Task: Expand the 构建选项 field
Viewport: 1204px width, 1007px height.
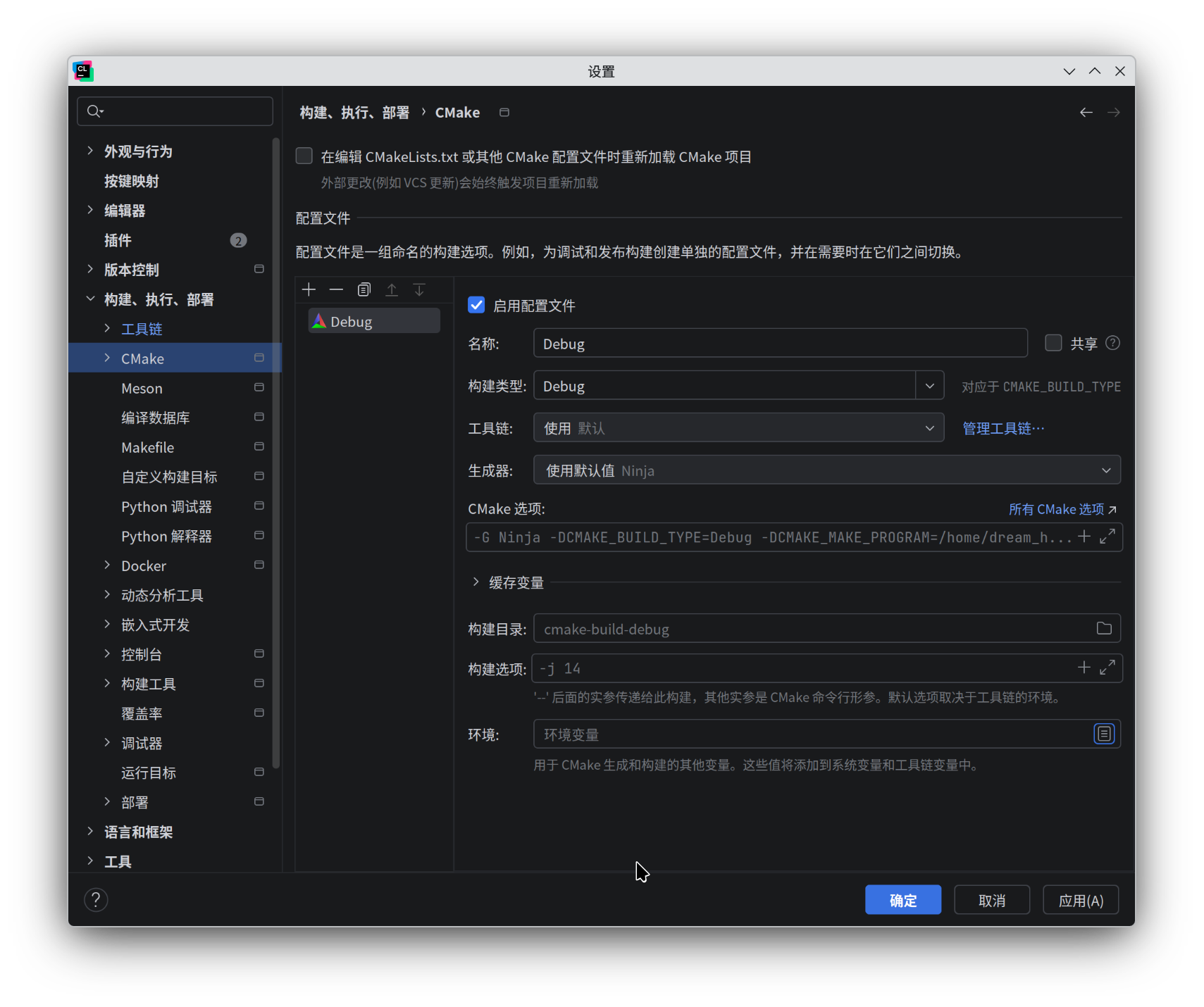Action: click(1107, 668)
